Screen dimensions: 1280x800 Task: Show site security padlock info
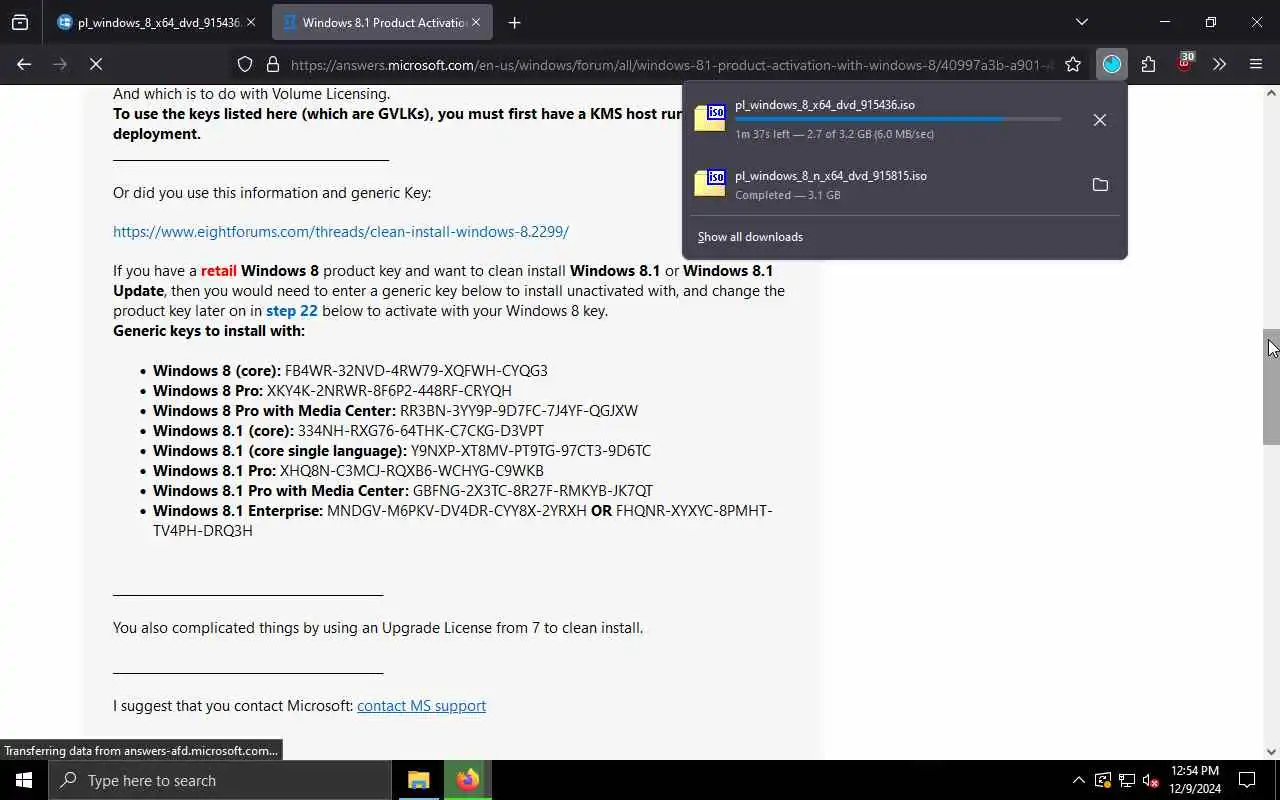272,65
